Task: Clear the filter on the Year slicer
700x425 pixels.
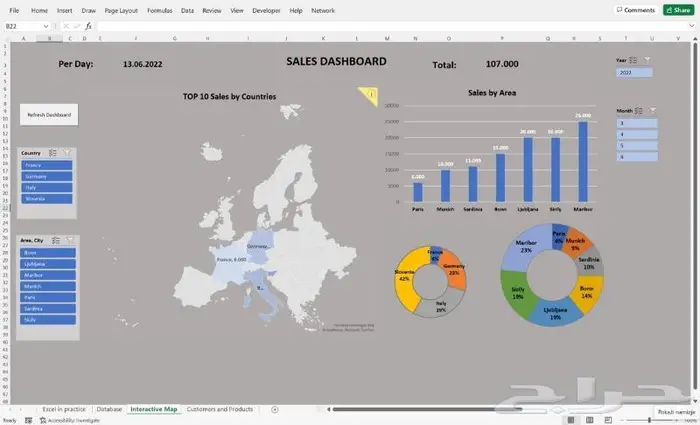Action: pyautogui.click(x=647, y=60)
